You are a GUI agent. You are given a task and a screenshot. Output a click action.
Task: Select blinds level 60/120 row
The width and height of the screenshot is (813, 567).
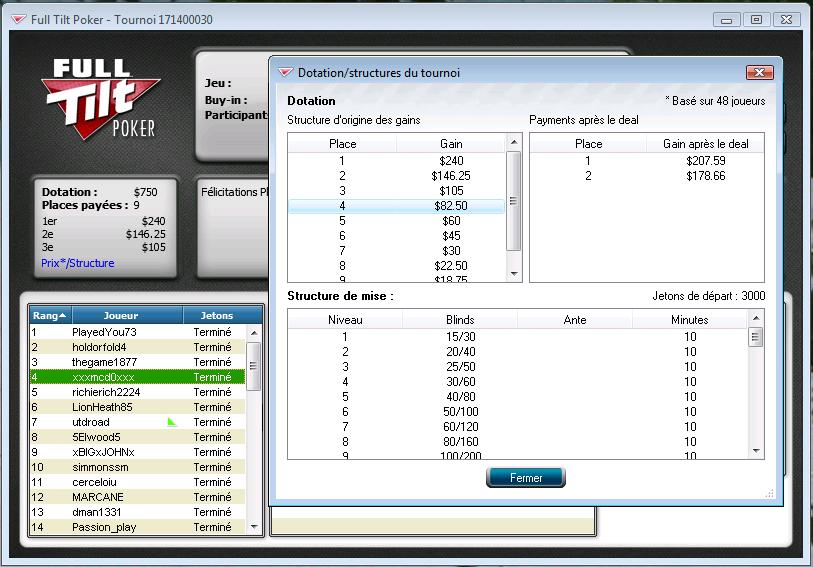(518, 427)
